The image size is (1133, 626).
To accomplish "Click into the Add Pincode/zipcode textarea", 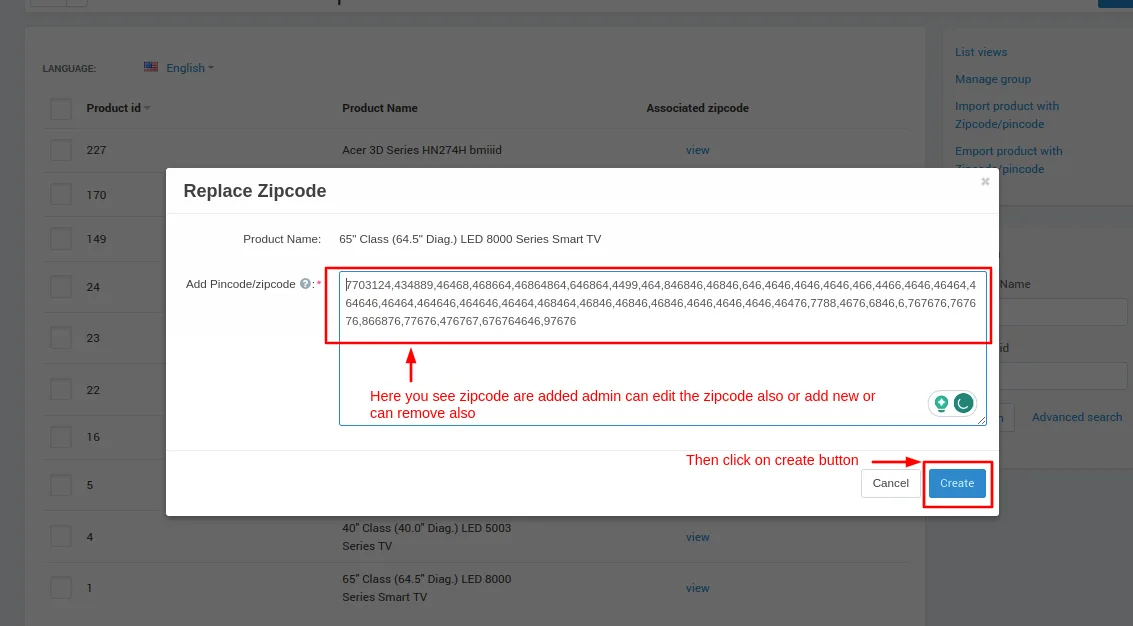I will [663, 348].
